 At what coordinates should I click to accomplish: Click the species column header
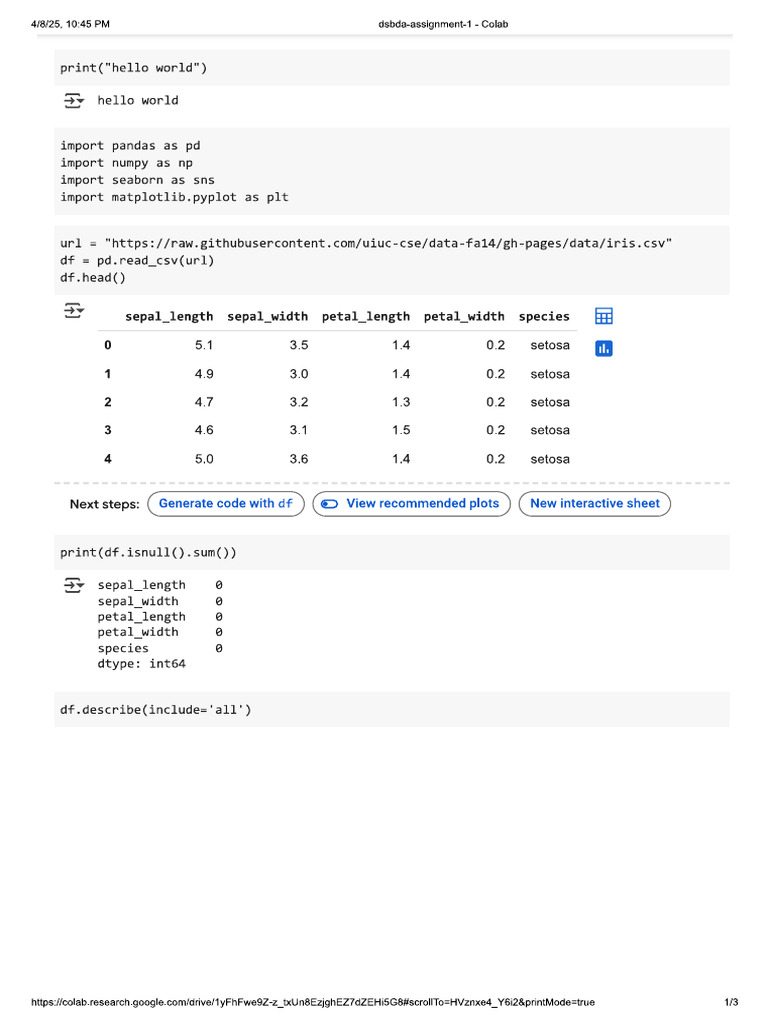tap(543, 316)
